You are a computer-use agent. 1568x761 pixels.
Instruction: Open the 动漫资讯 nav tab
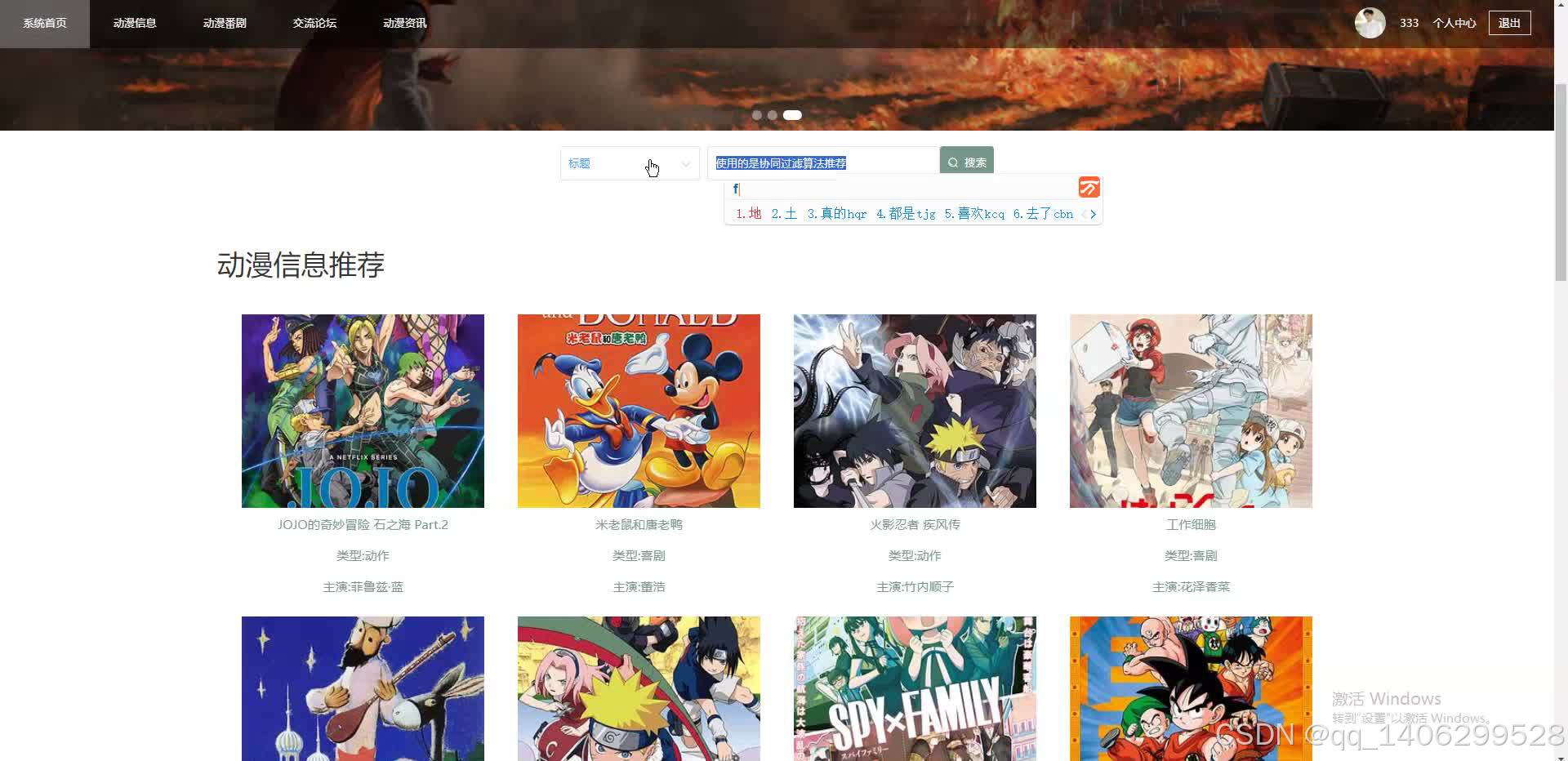(x=405, y=24)
